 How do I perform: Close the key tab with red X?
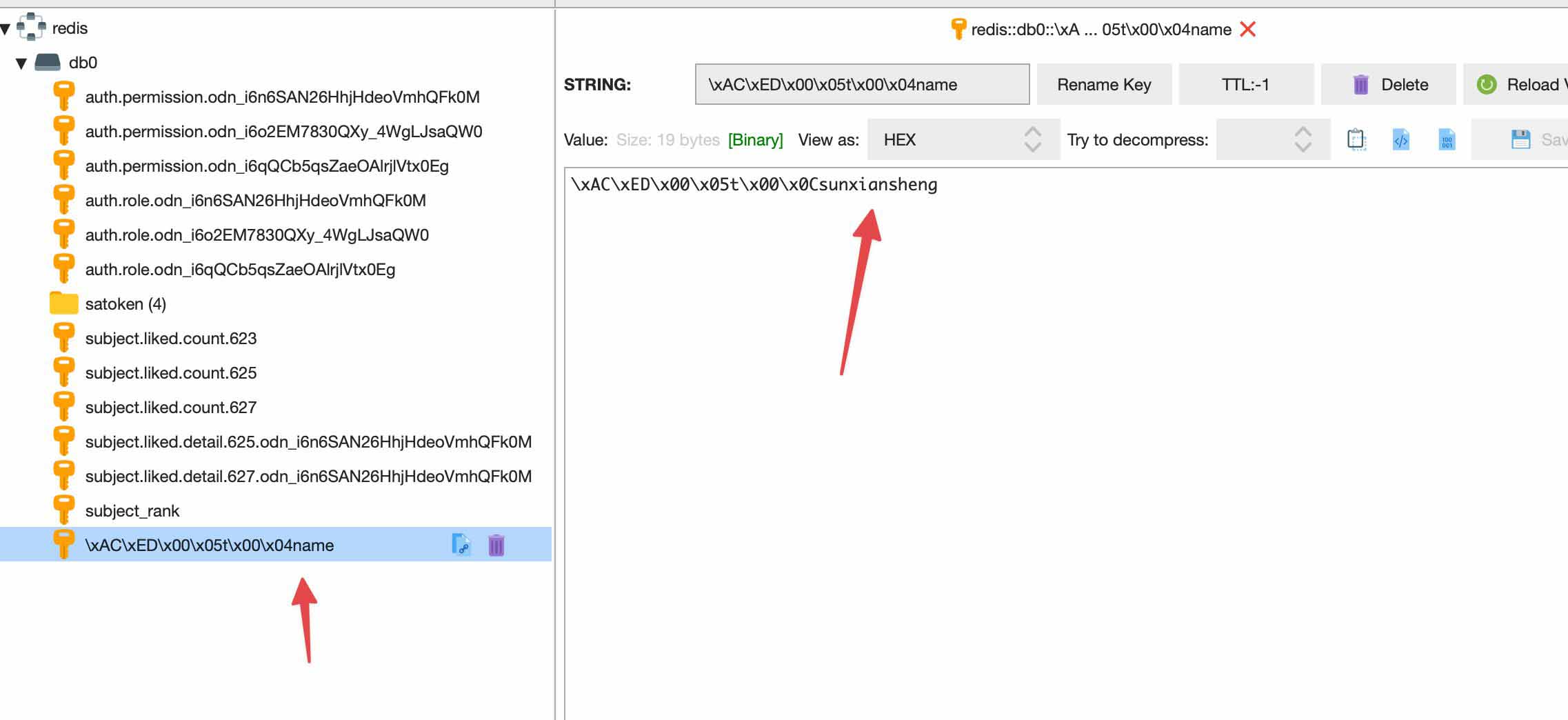[x=1247, y=30]
